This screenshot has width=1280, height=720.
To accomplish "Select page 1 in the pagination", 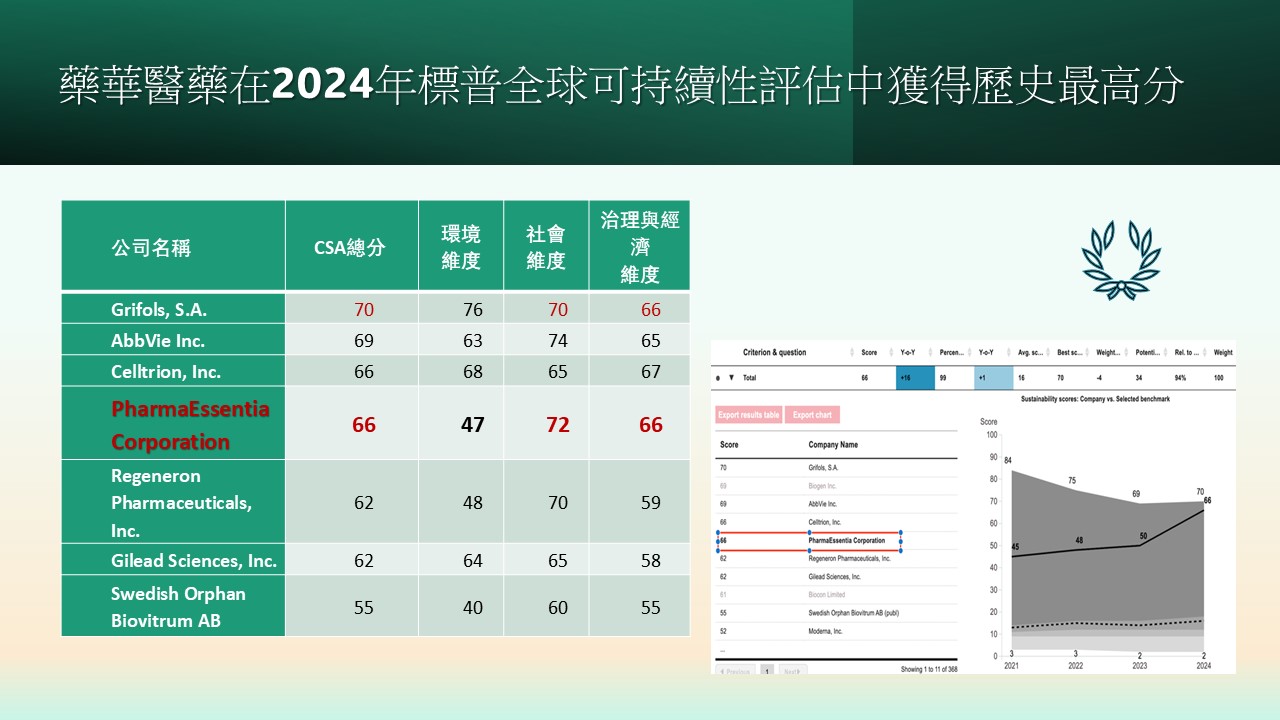I will [767, 671].
